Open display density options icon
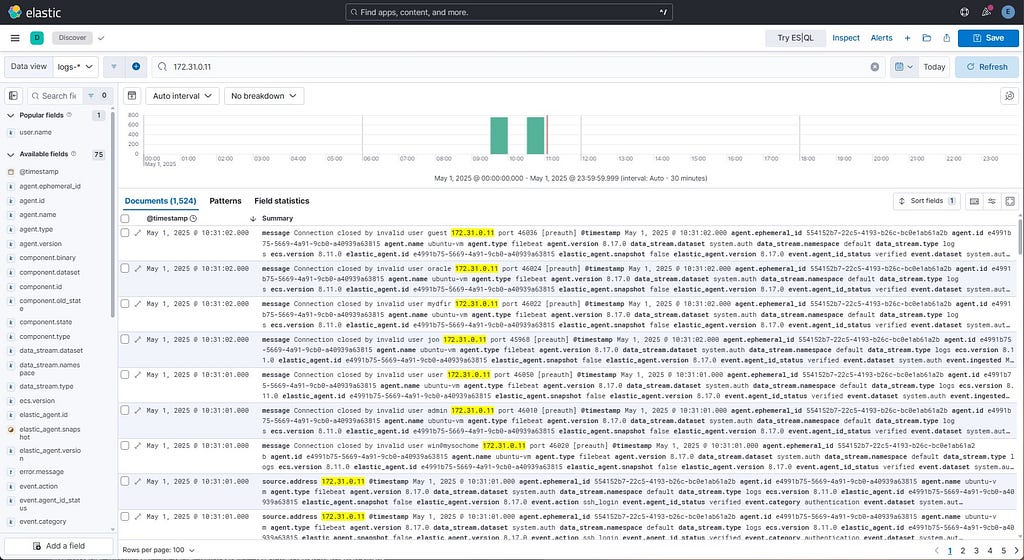Image resolution: width=1024 pixels, height=560 pixels. (974, 201)
